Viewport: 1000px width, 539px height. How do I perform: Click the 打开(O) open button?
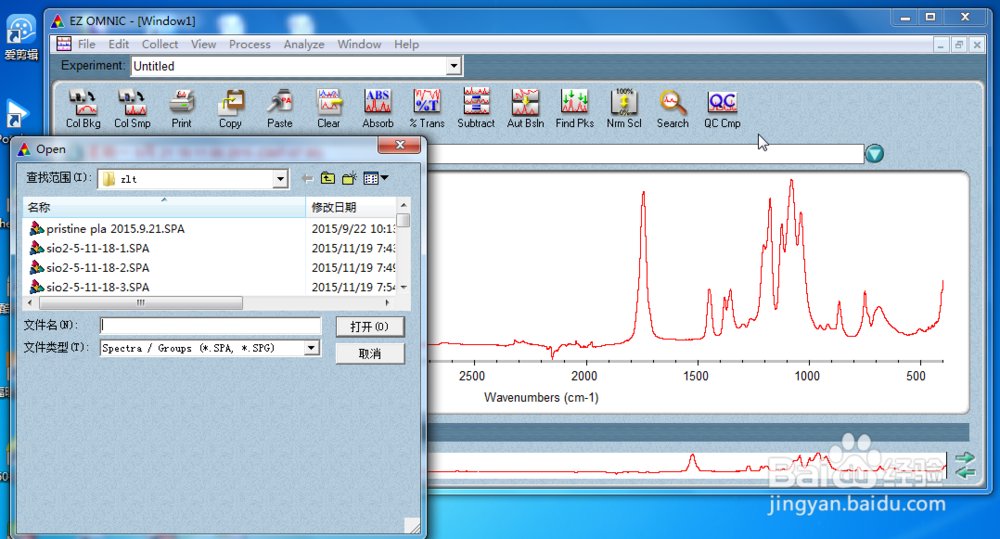[370, 327]
